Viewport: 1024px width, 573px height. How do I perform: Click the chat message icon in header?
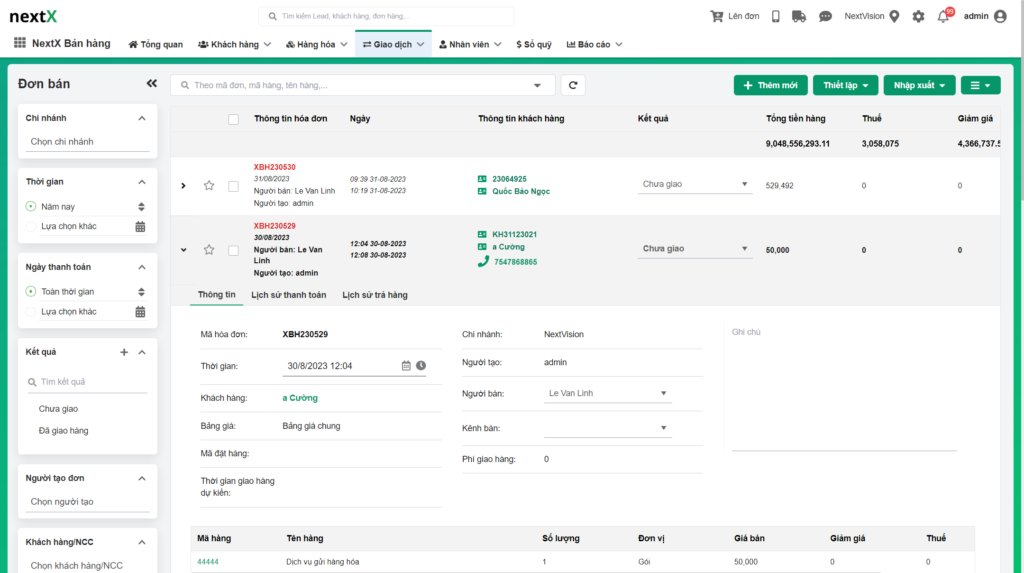825,17
